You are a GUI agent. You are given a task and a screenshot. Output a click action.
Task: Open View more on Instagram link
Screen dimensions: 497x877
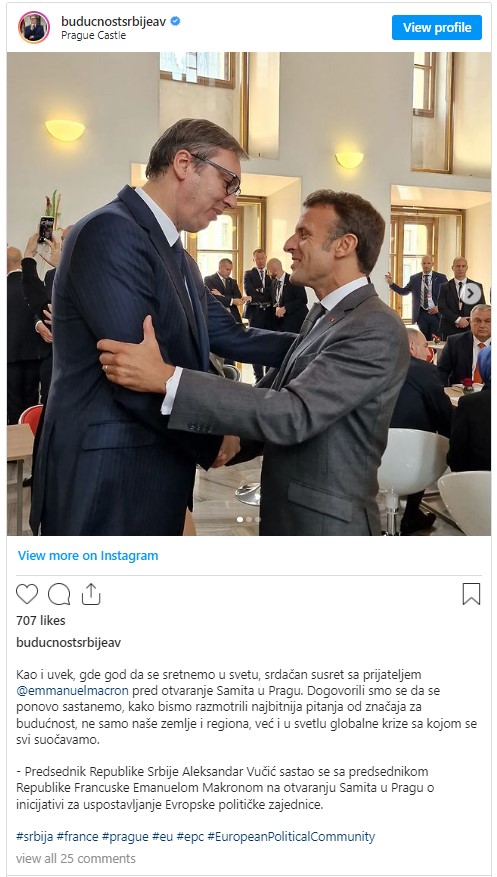click(88, 555)
